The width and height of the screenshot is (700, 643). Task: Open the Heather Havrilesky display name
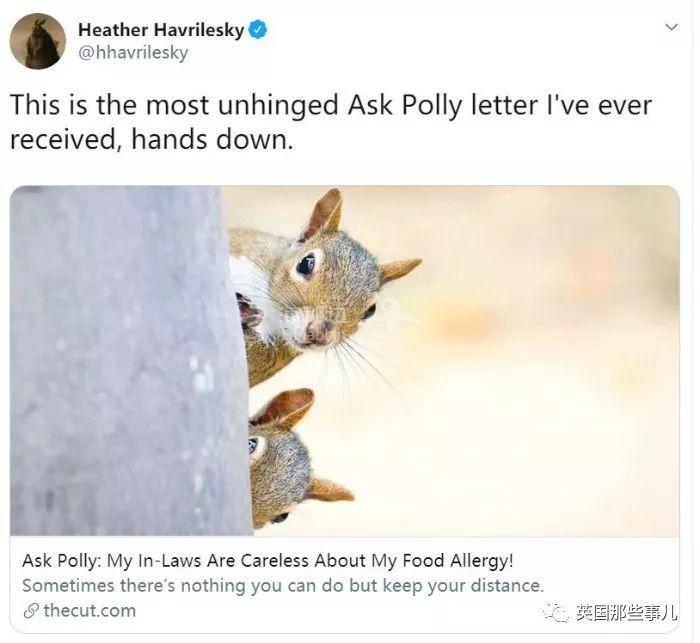(161, 30)
